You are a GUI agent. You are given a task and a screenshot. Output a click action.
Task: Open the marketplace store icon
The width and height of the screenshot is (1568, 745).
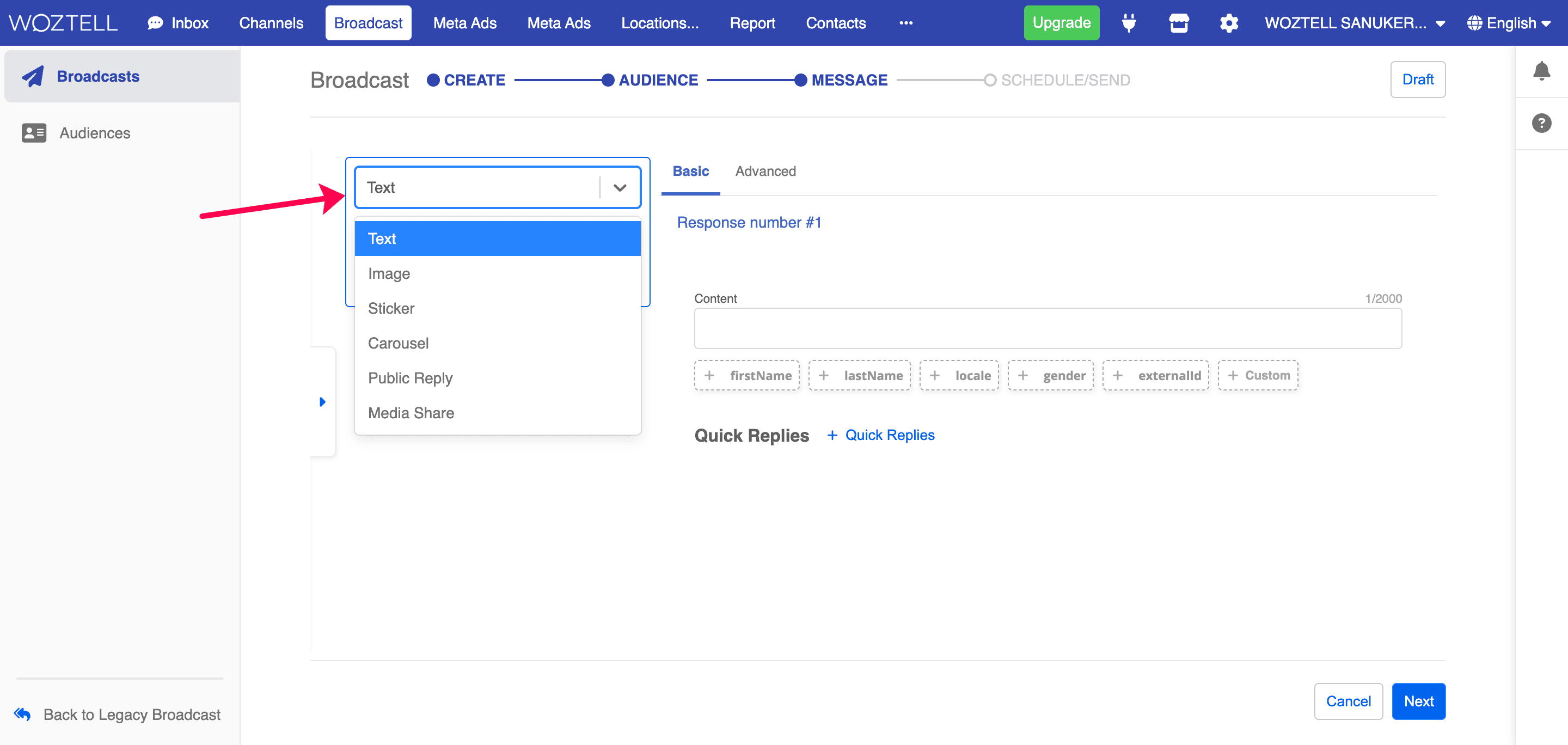pos(1178,23)
